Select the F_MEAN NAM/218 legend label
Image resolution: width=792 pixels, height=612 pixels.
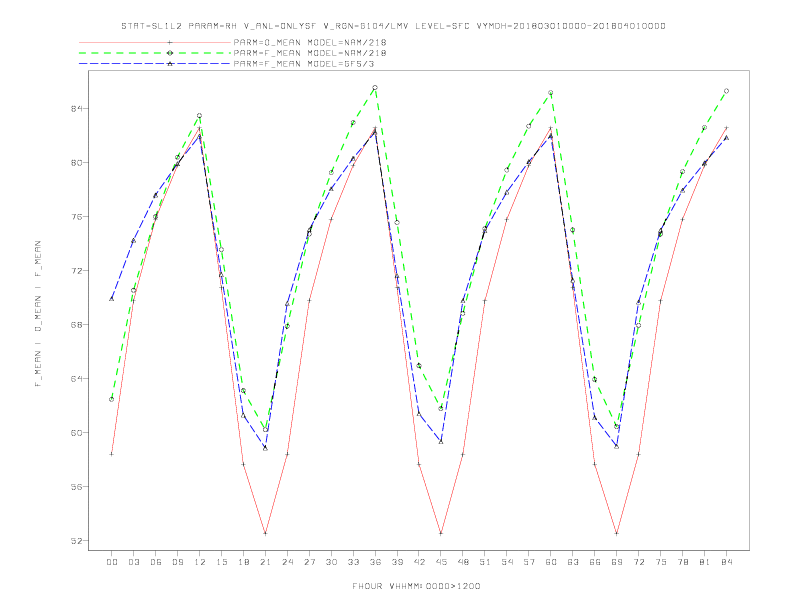click(310, 53)
